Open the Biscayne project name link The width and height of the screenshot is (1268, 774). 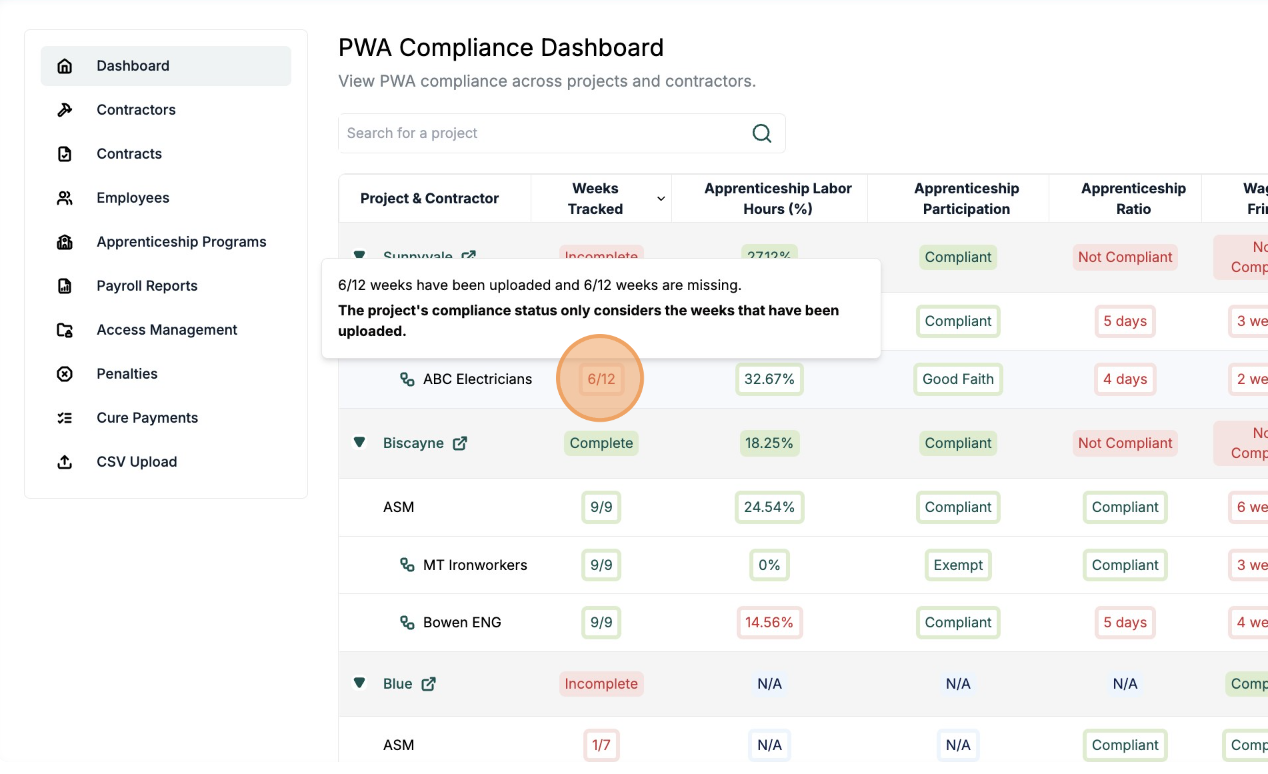pos(413,443)
